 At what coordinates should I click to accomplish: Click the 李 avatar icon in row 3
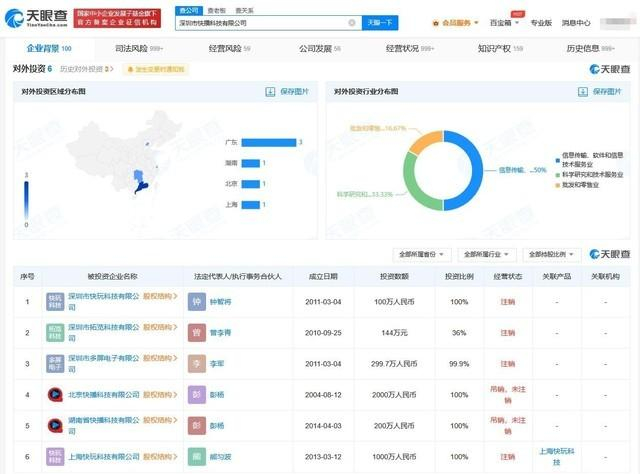(197, 364)
